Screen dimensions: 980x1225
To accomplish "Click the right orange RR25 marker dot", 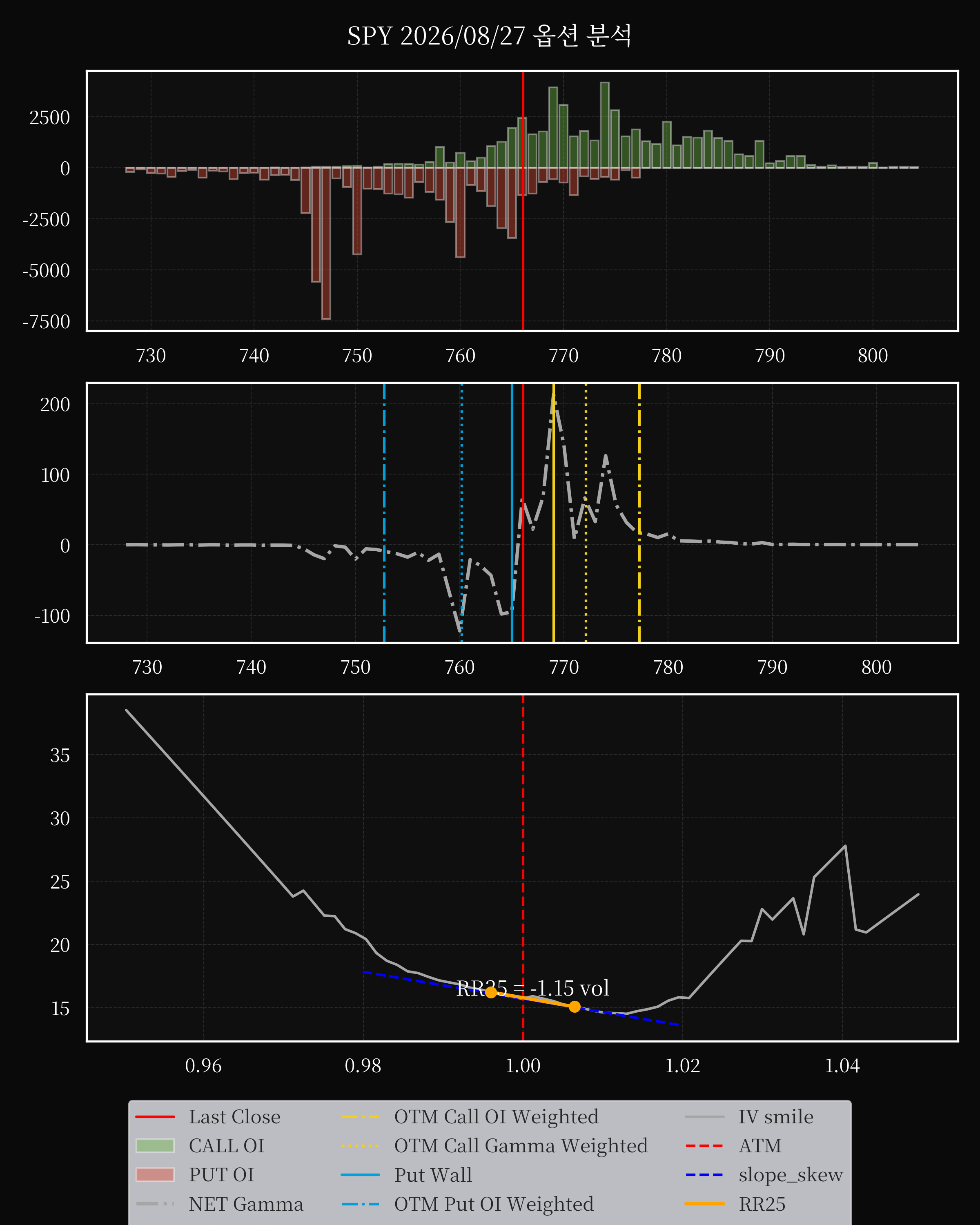I will tap(575, 1007).
